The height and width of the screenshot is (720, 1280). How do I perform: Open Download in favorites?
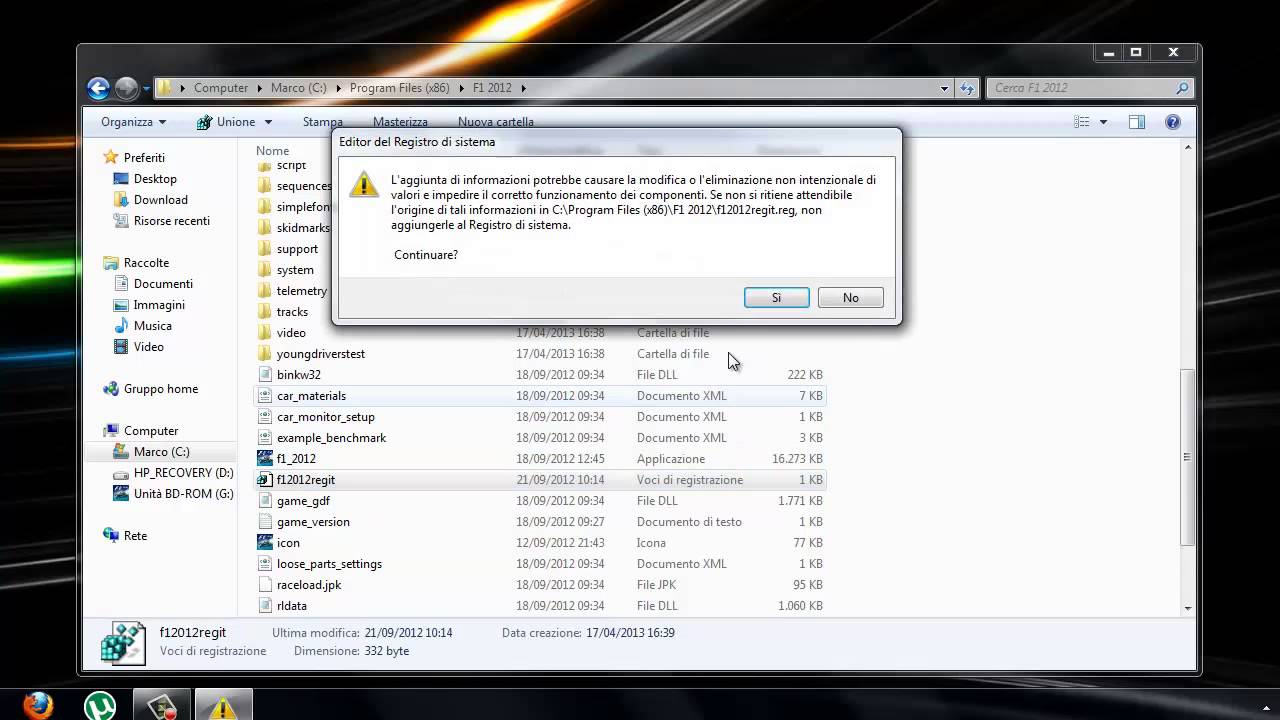tap(161, 200)
